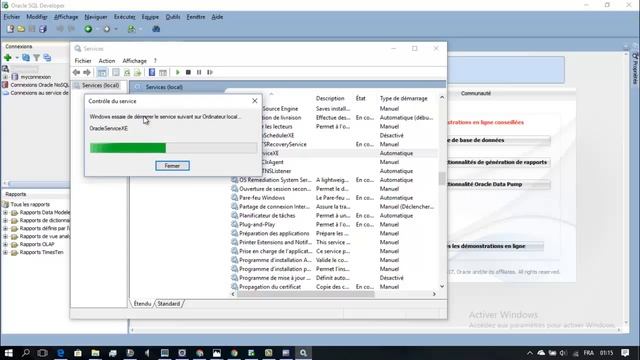This screenshot has width=640, height=360.
Task: Expand Rapports OLAP folder
Action: (x=5, y=244)
